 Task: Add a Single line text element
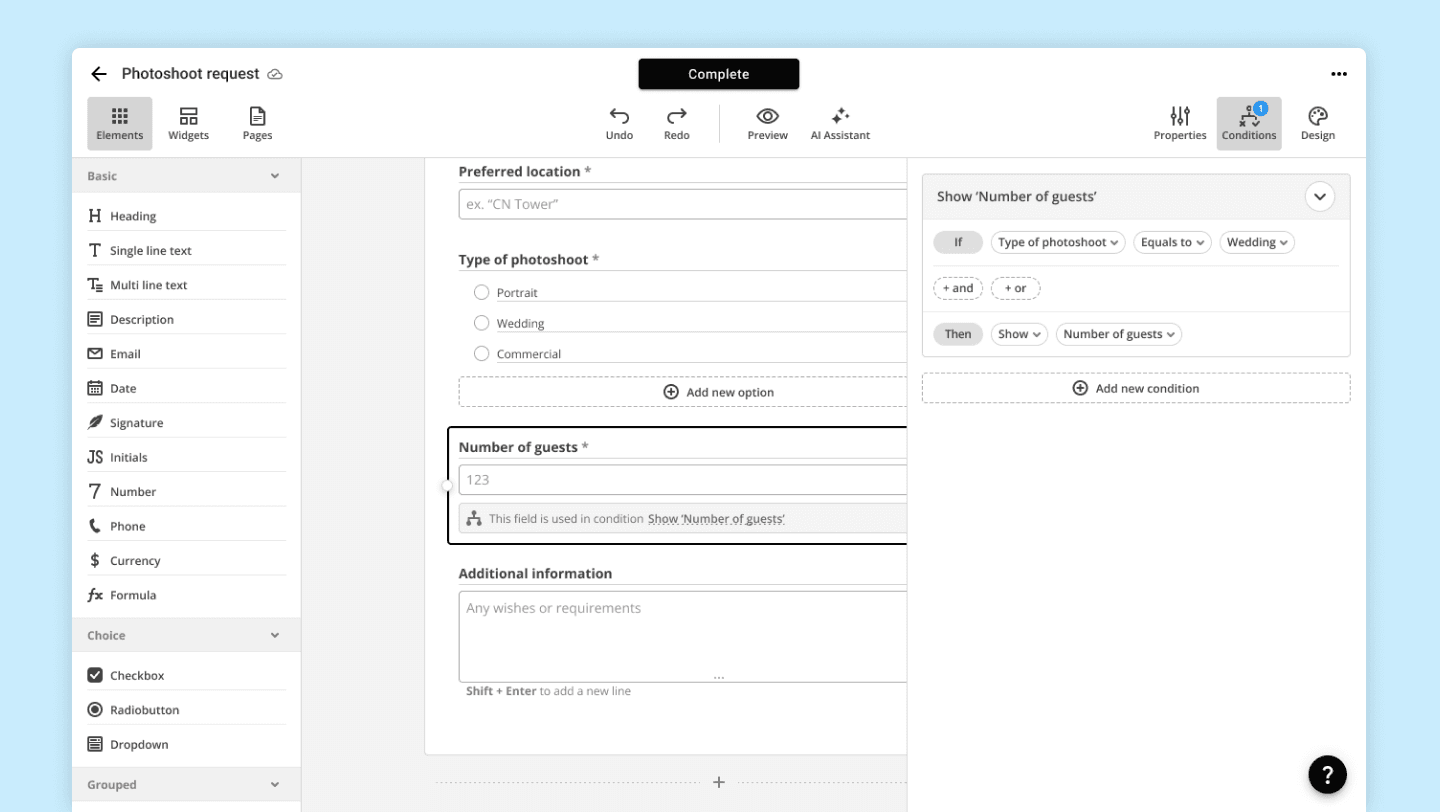pyautogui.click(x=187, y=251)
